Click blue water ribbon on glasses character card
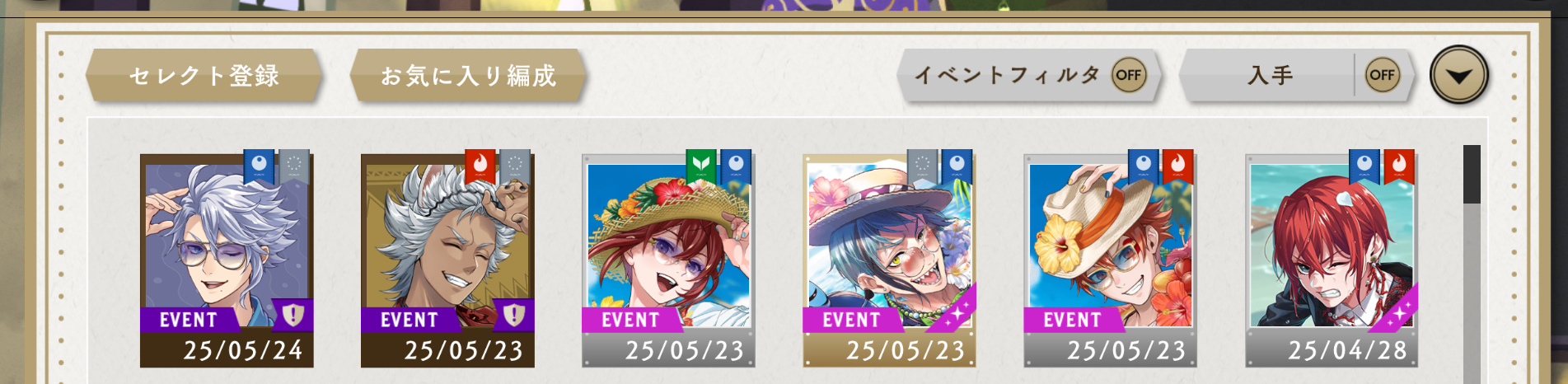This screenshot has height=384, width=1568. coord(259,165)
